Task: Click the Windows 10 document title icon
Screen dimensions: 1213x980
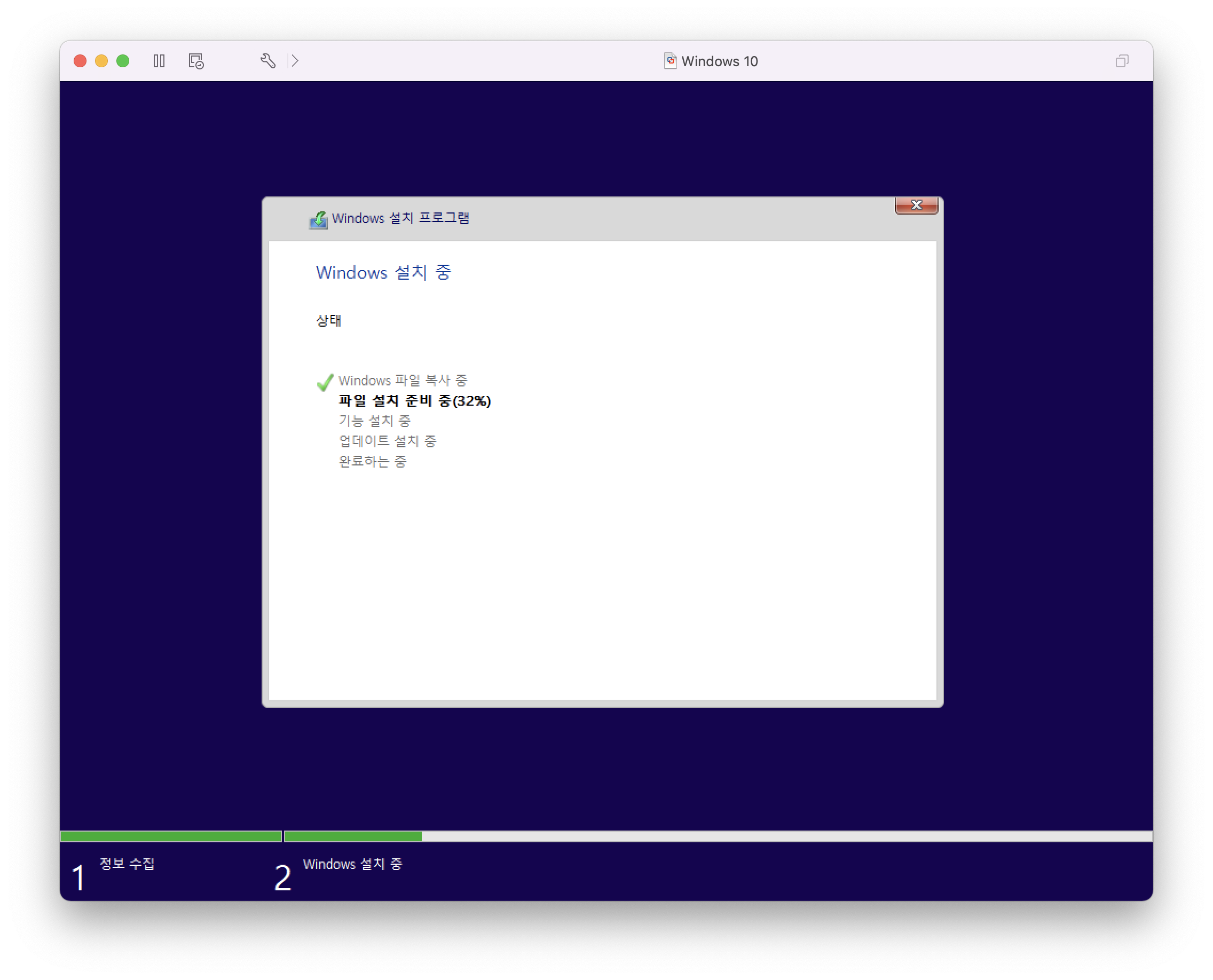Action: click(x=669, y=61)
